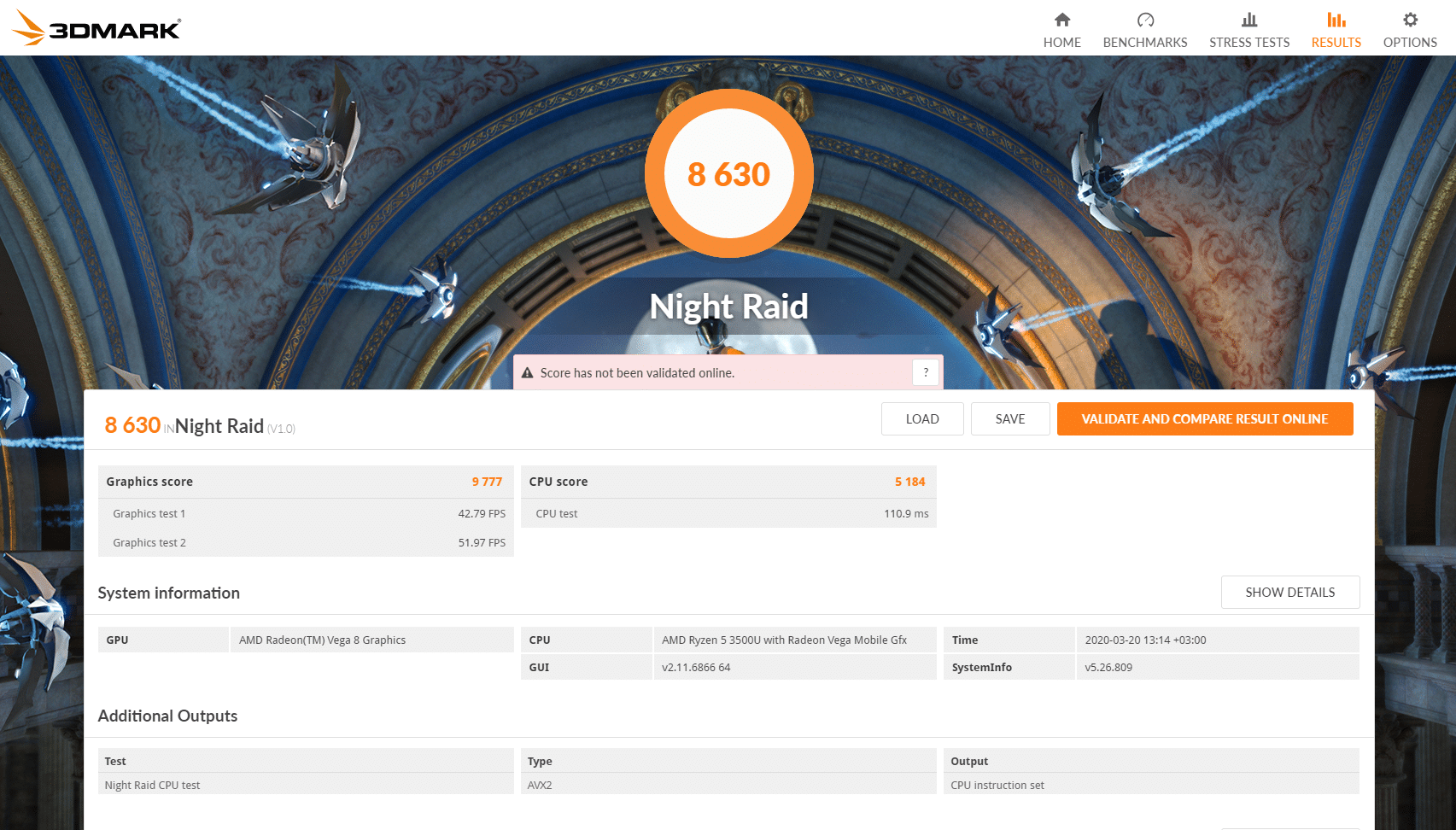Click the Benchmarks gauge icon
Image resolution: width=1456 pixels, height=830 pixels.
1144,20
